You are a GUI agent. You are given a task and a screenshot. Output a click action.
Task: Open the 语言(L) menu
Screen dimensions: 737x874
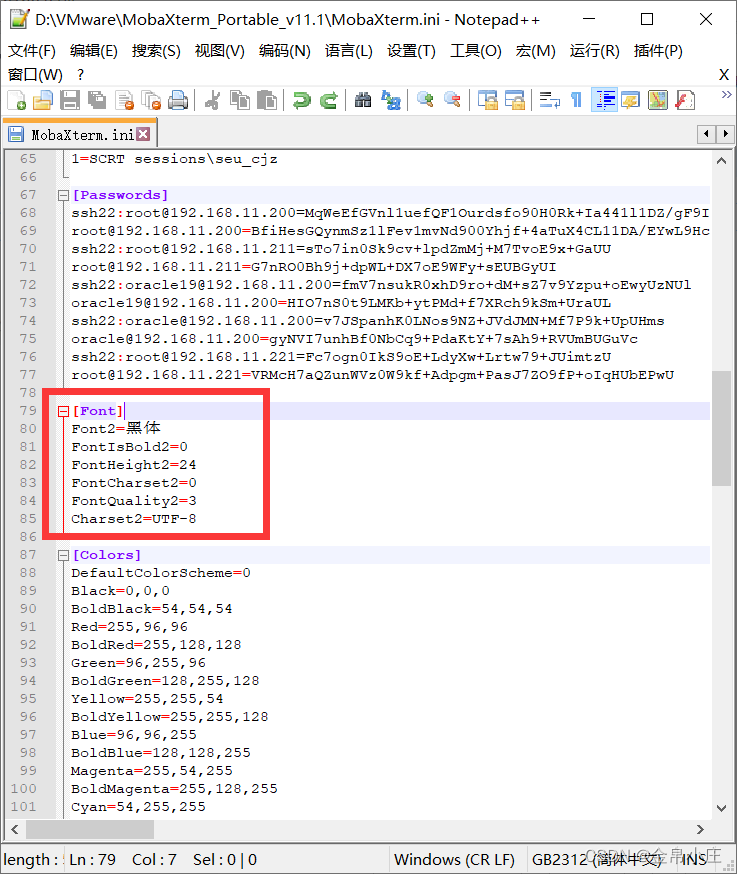(348, 51)
